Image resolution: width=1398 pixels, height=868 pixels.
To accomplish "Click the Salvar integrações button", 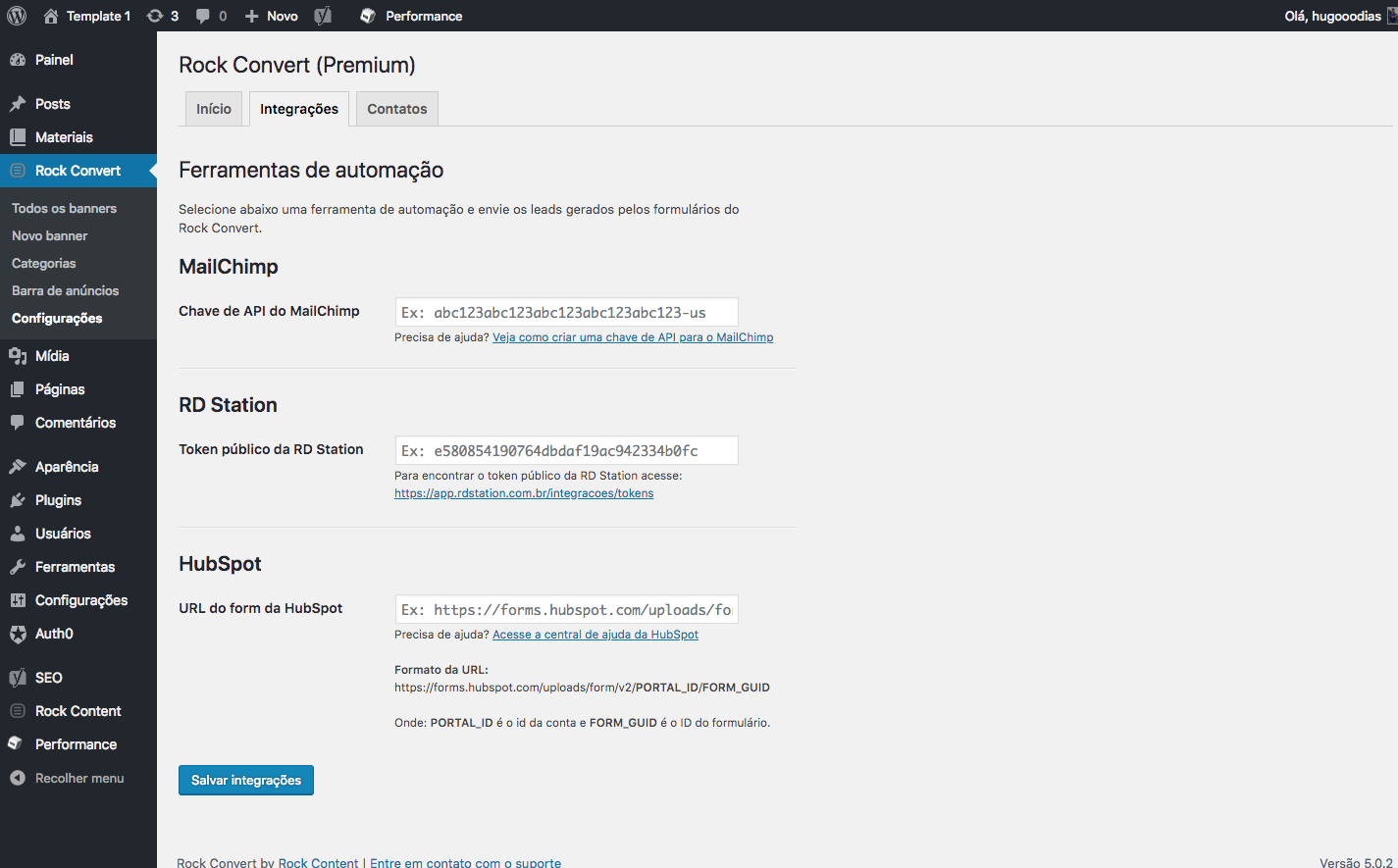I will pos(246,780).
